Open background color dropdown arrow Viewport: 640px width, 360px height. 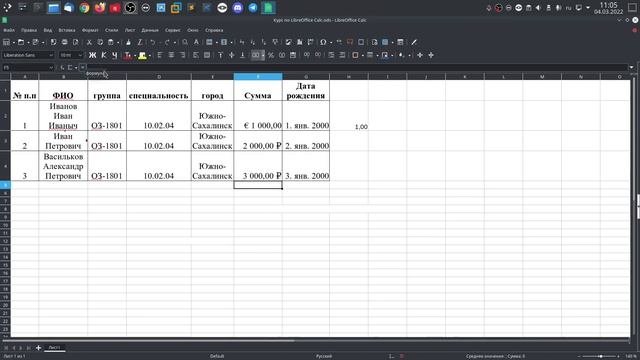[150, 56]
